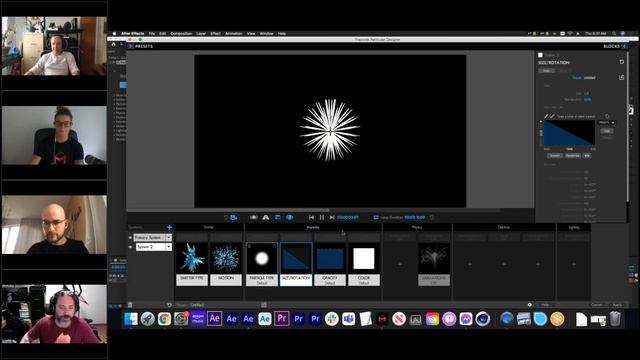Open the After Effects application menu
The width and height of the screenshot is (640, 360).
pos(133,33)
